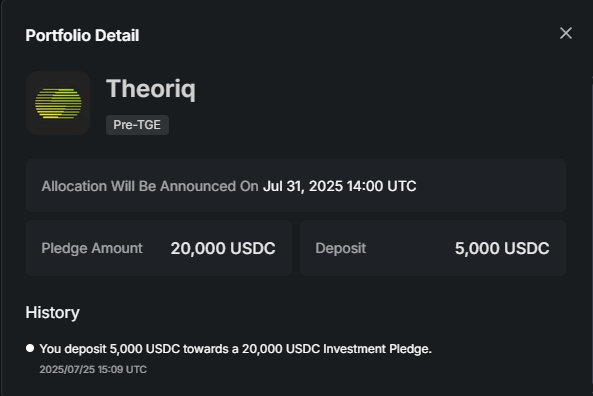The width and height of the screenshot is (593, 396).
Task: Click the Theoriq project name heading
Action: 151,89
